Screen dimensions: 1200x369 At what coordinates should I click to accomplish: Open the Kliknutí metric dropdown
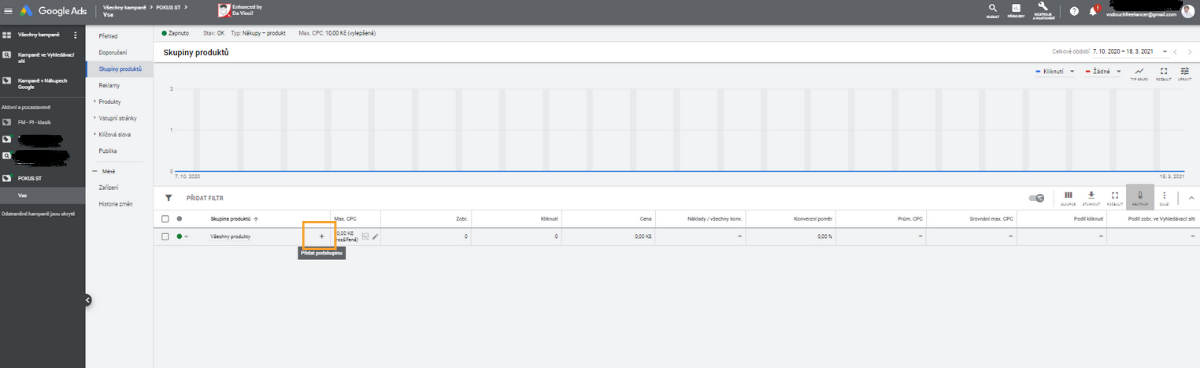tap(1055, 72)
